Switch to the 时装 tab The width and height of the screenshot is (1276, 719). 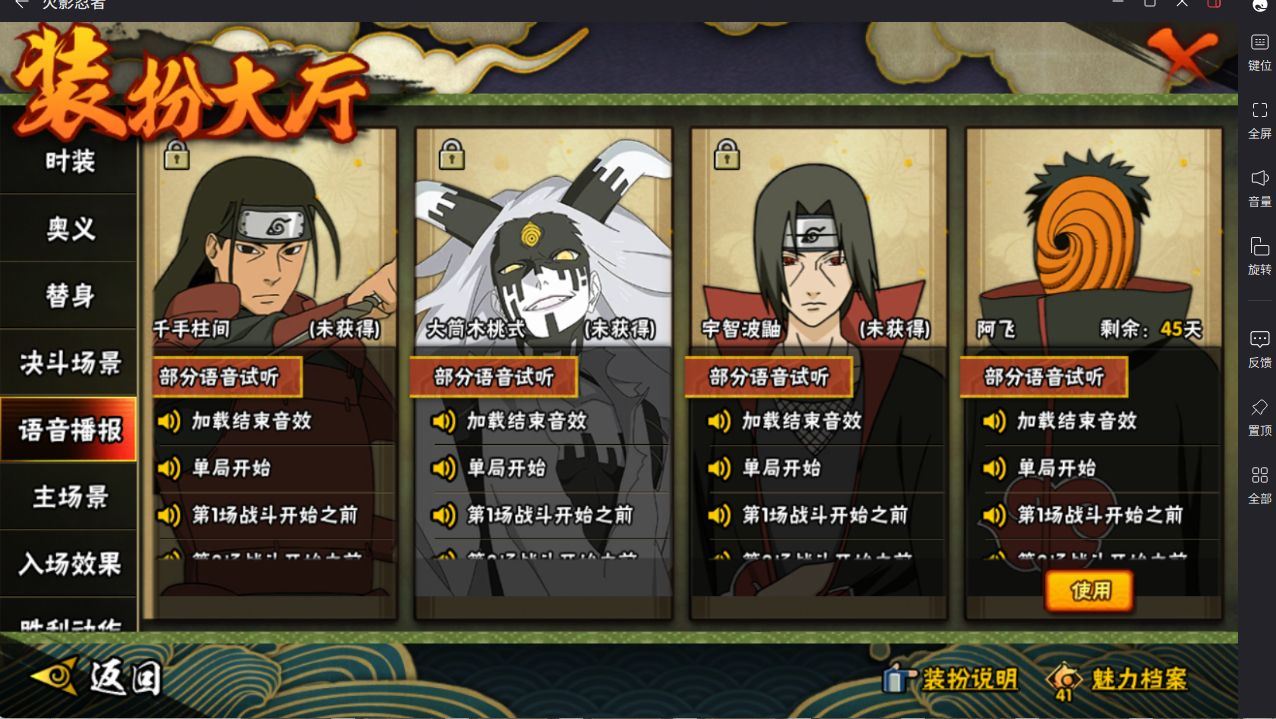coord(69,161)
